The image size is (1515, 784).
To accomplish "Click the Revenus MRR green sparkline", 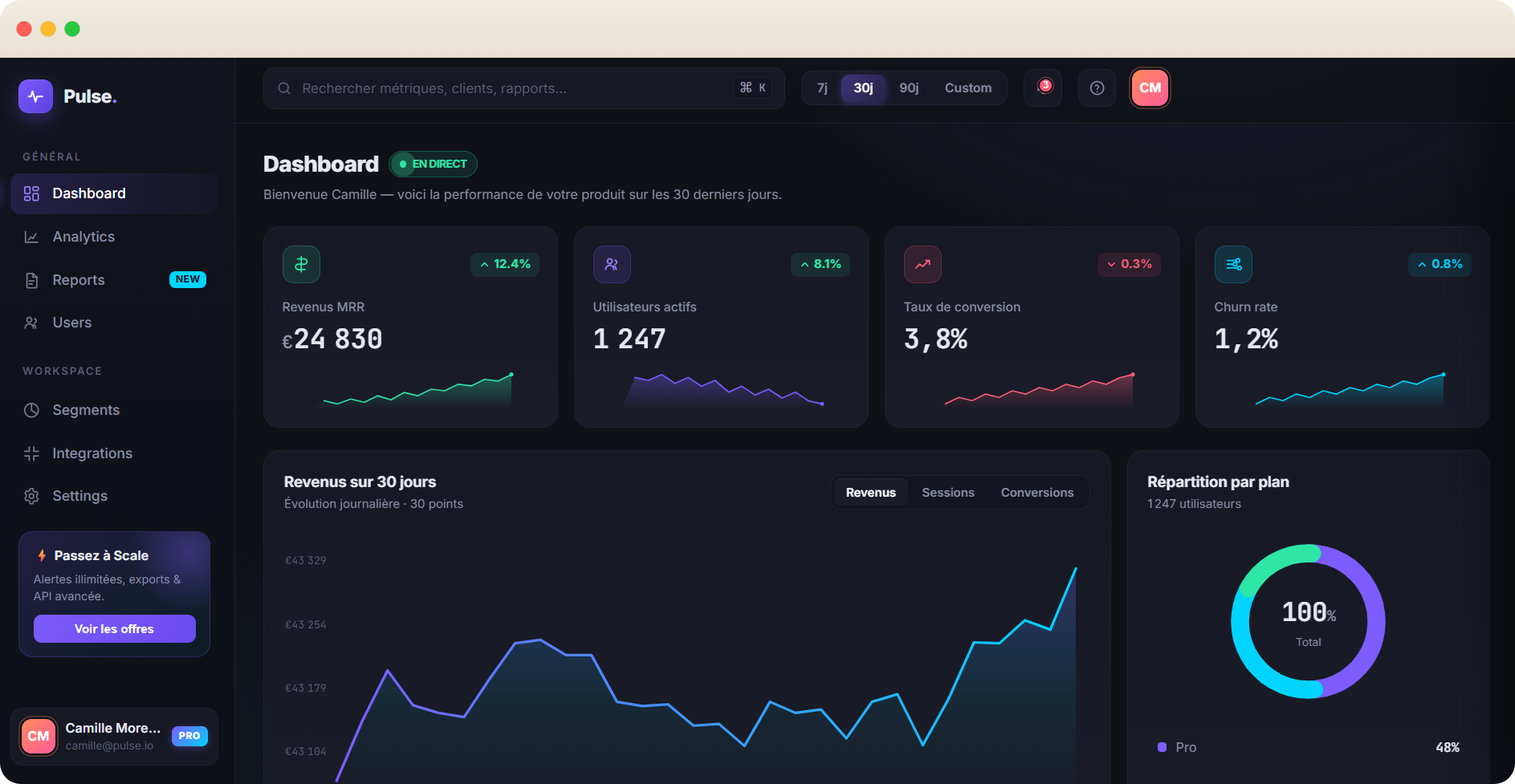I will pyautogui.click(x=416, y=389).
